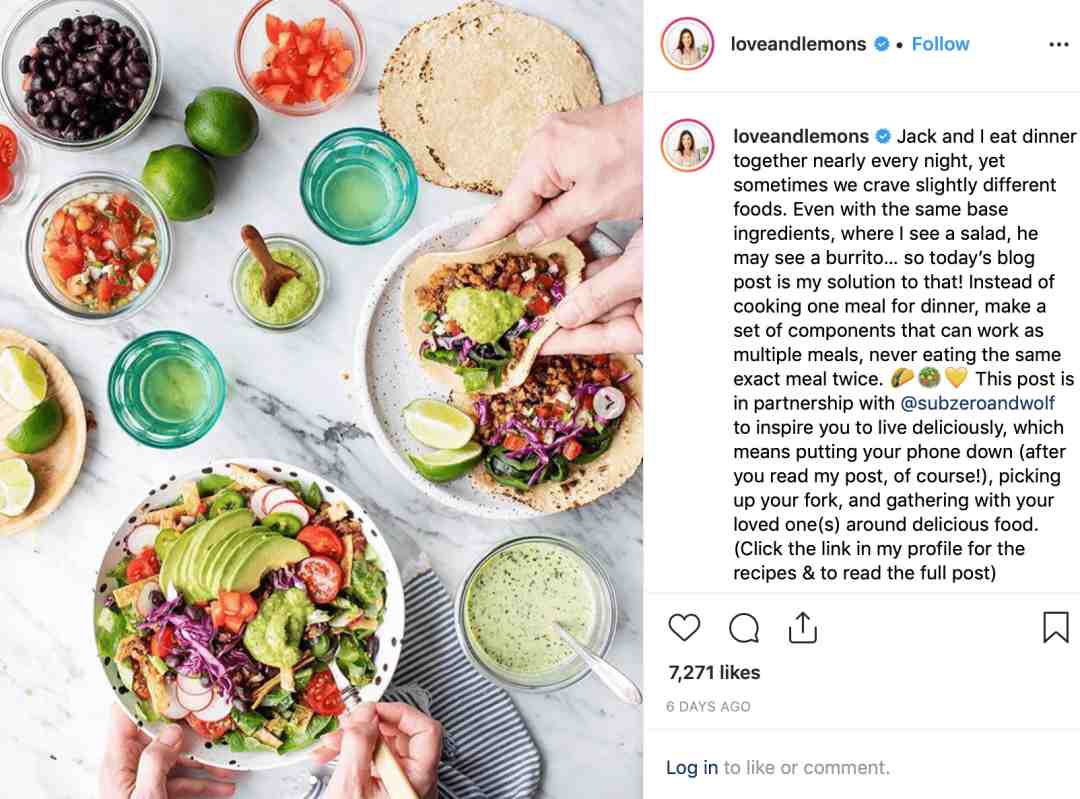The height and width of the screenshot is (799, 1080).
Task: Share the post using the share arrow icon
Action: point(802,627)
